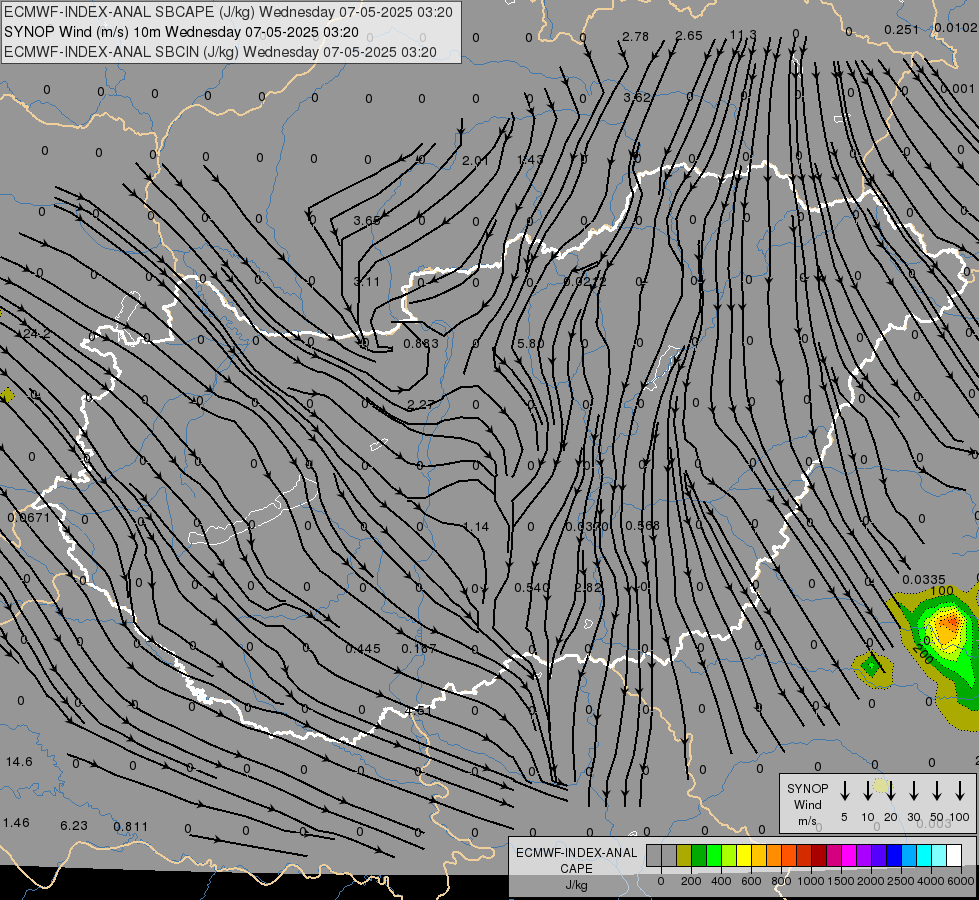Click the 3.62 value on the map
Viewport: 979px width, 900px height.
(637, 97)
